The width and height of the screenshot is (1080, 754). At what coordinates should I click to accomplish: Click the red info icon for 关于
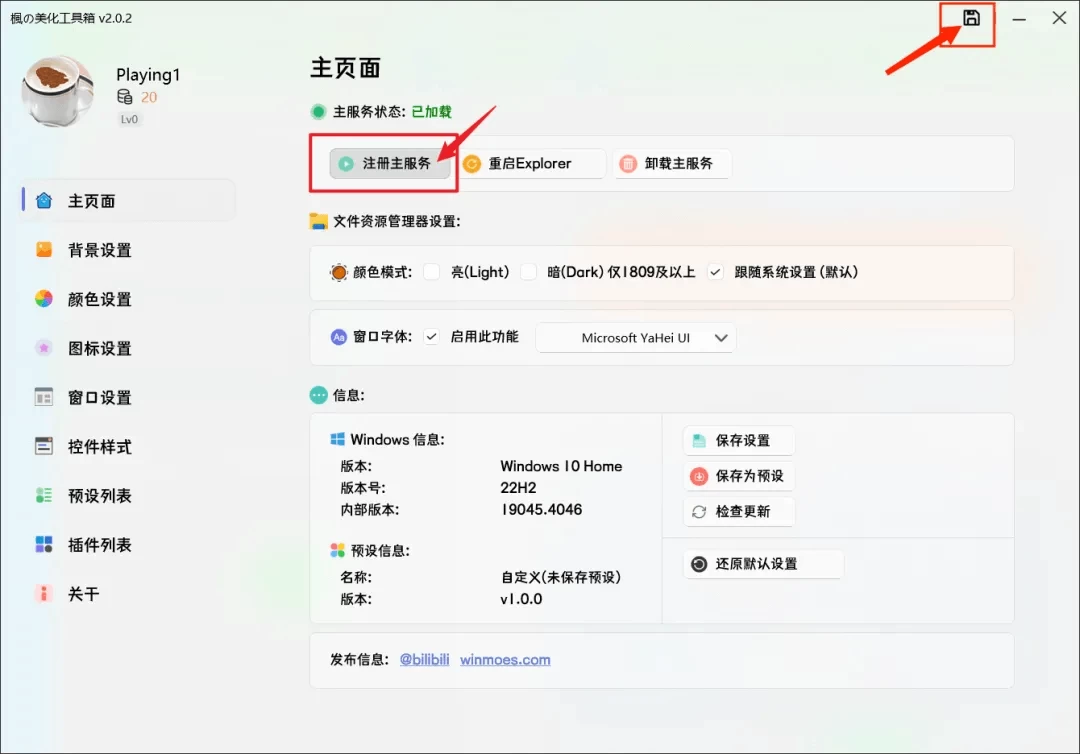point(44,594)
